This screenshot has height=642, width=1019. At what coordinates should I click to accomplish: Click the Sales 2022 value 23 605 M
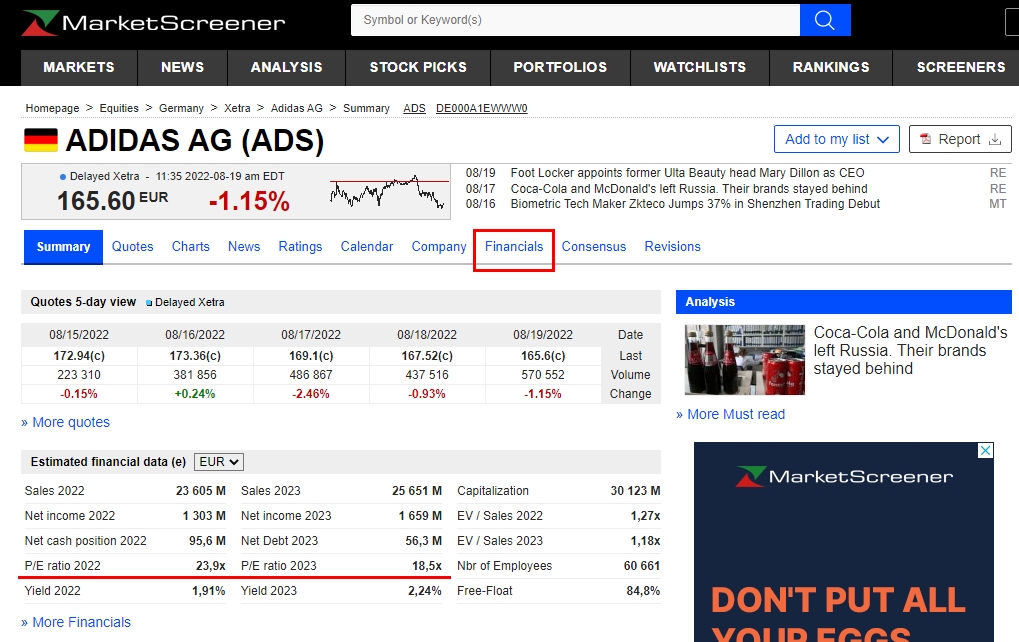(x=201, y=491)
